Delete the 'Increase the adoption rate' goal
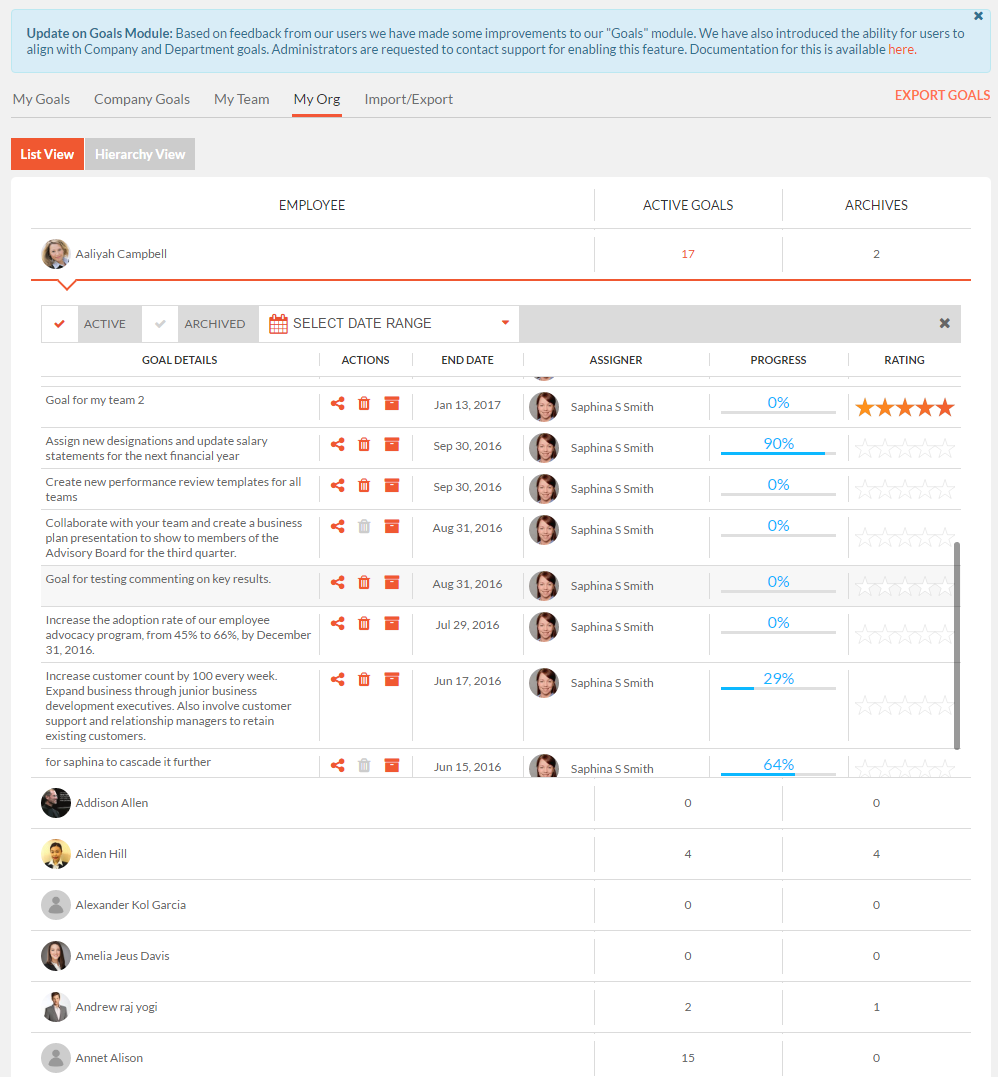This screenshot has width=998, height=1077. tap(364, 624)
